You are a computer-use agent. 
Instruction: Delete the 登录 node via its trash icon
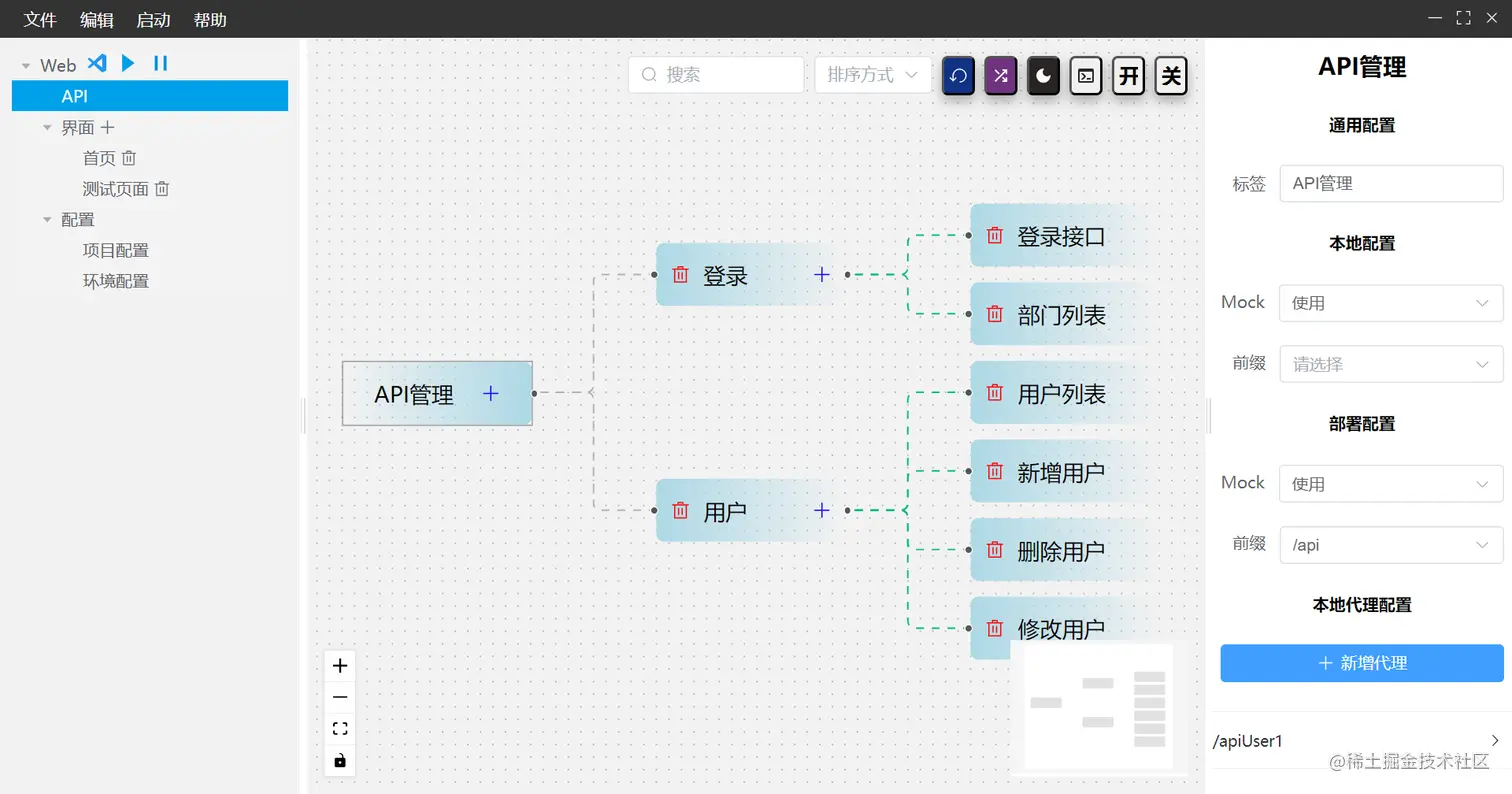point(678,275)
